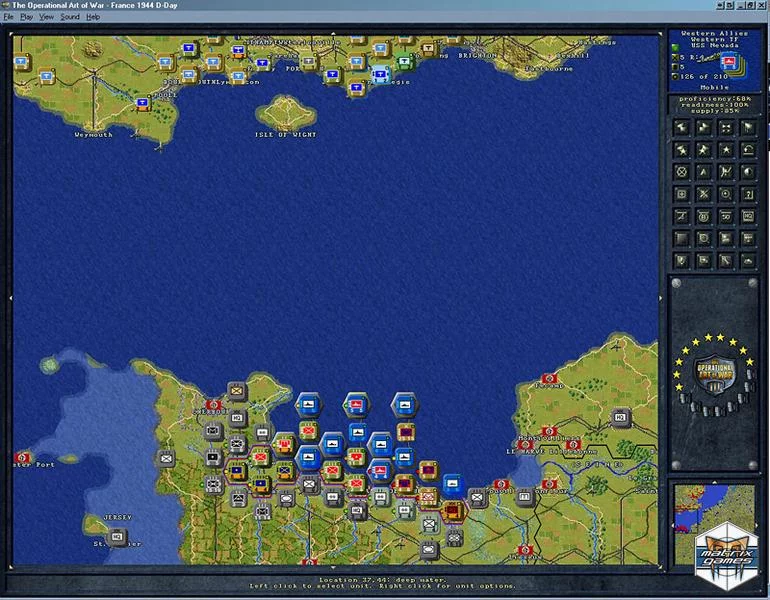
Task: Select the gray HQ unit on Jersey
Action: [x=116, y=537]
